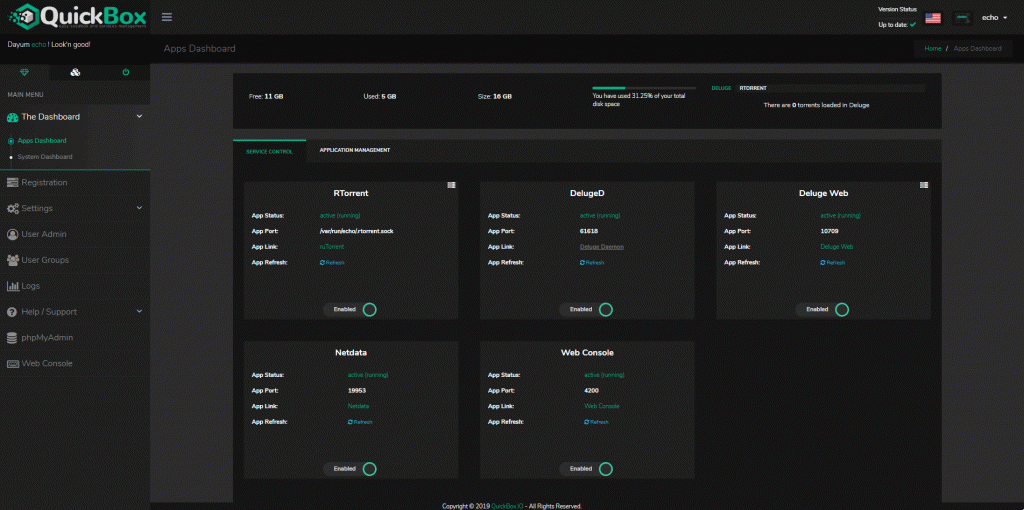
Task: Expand the Settings menu chevron
Action: (139, 208)
